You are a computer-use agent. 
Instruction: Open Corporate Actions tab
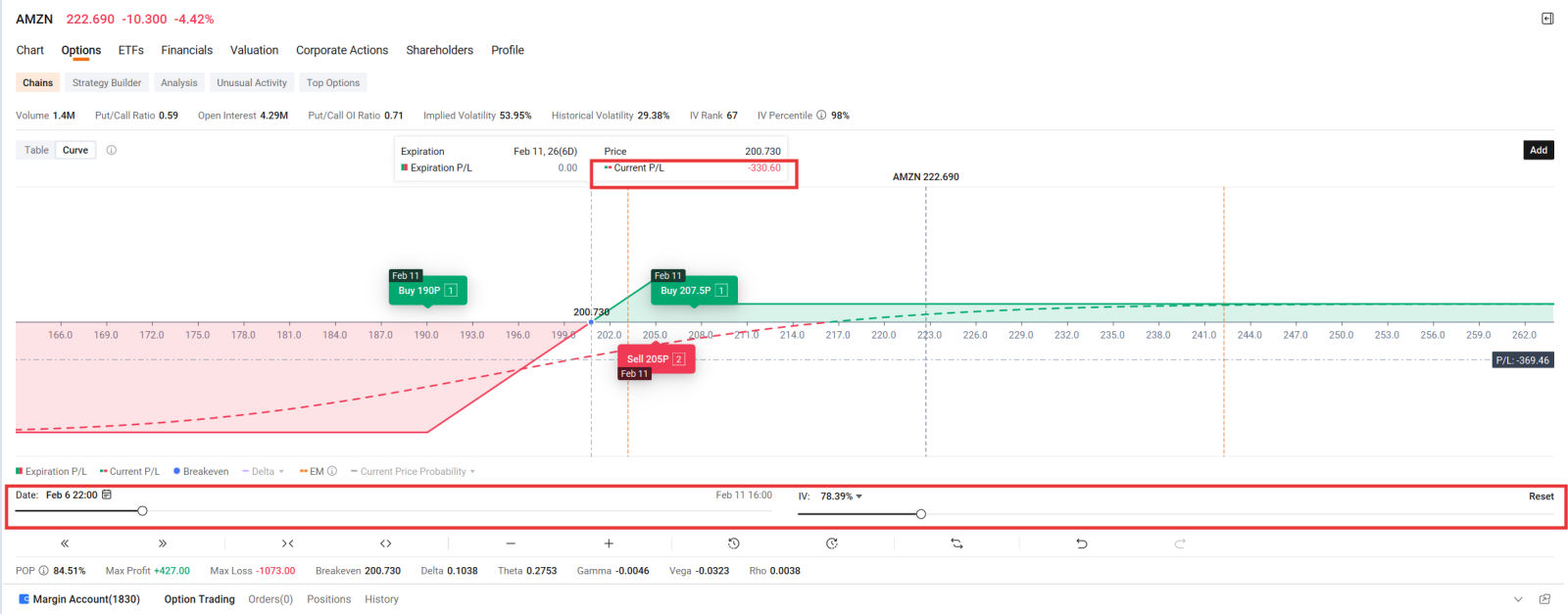[x=342, y=50]
